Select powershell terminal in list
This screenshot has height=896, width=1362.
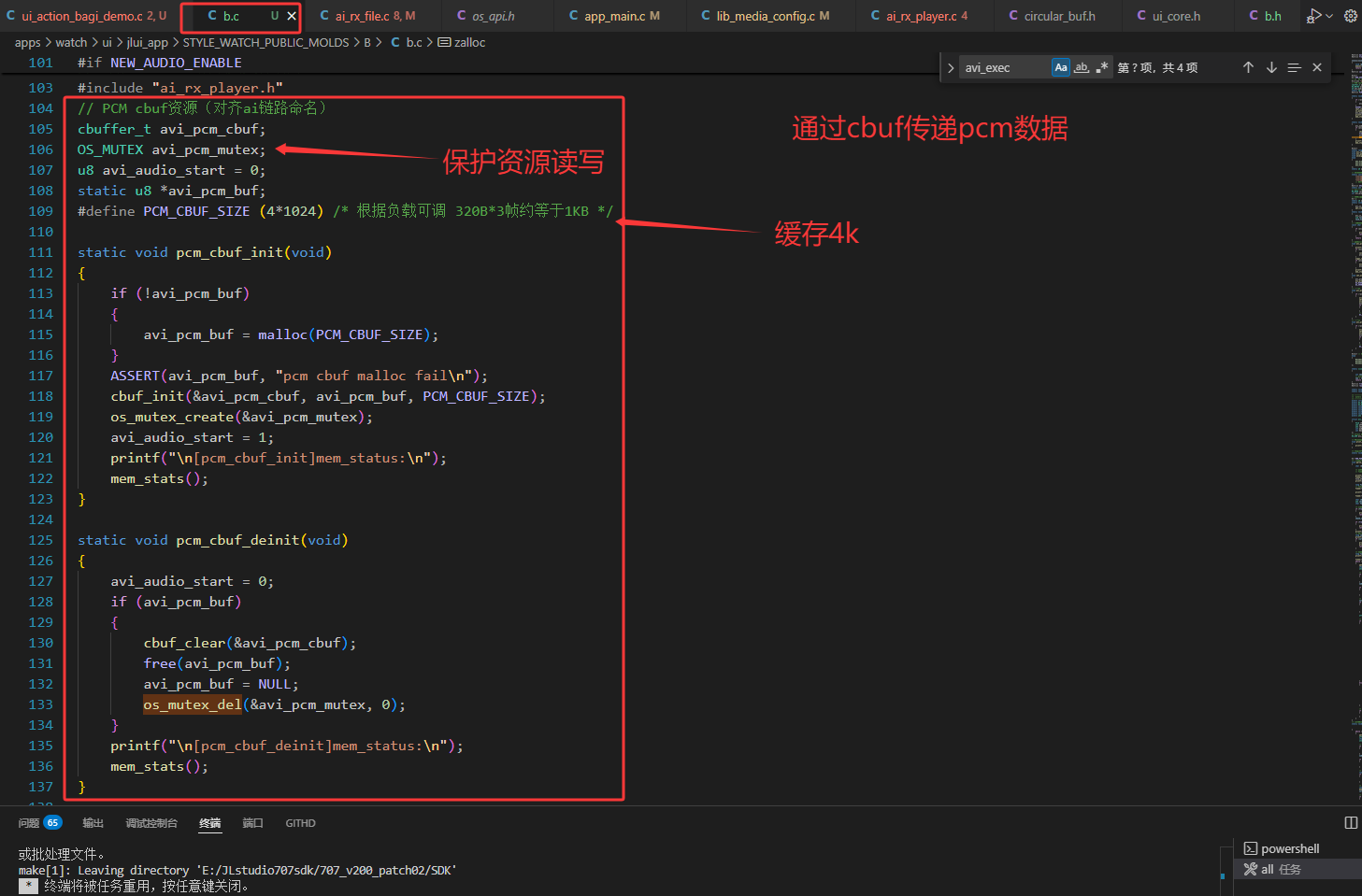click(1297, 848)
